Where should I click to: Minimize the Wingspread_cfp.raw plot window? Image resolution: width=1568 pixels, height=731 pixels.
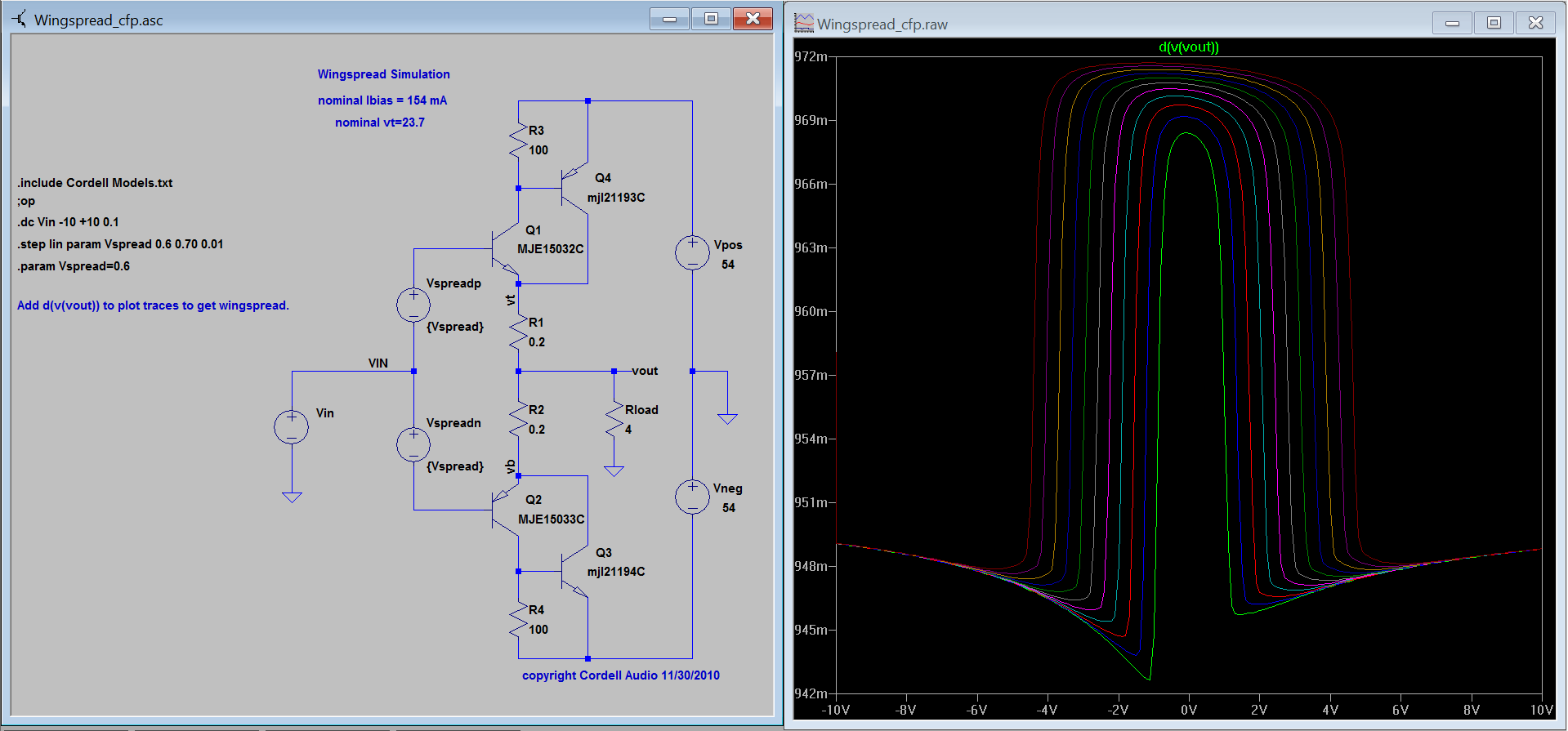pos(1452,23)
